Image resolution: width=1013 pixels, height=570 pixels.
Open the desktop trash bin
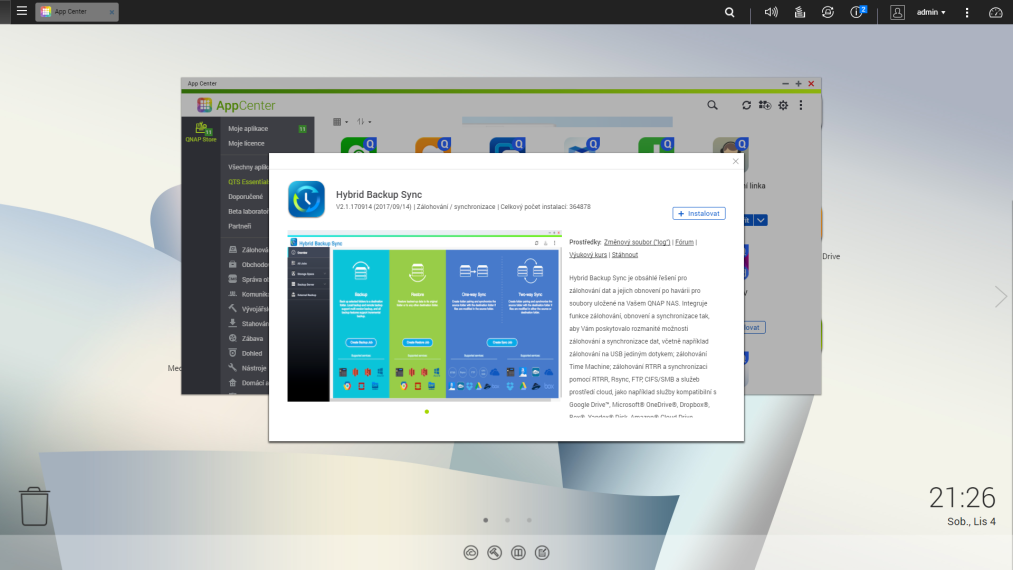click(34, 507)
